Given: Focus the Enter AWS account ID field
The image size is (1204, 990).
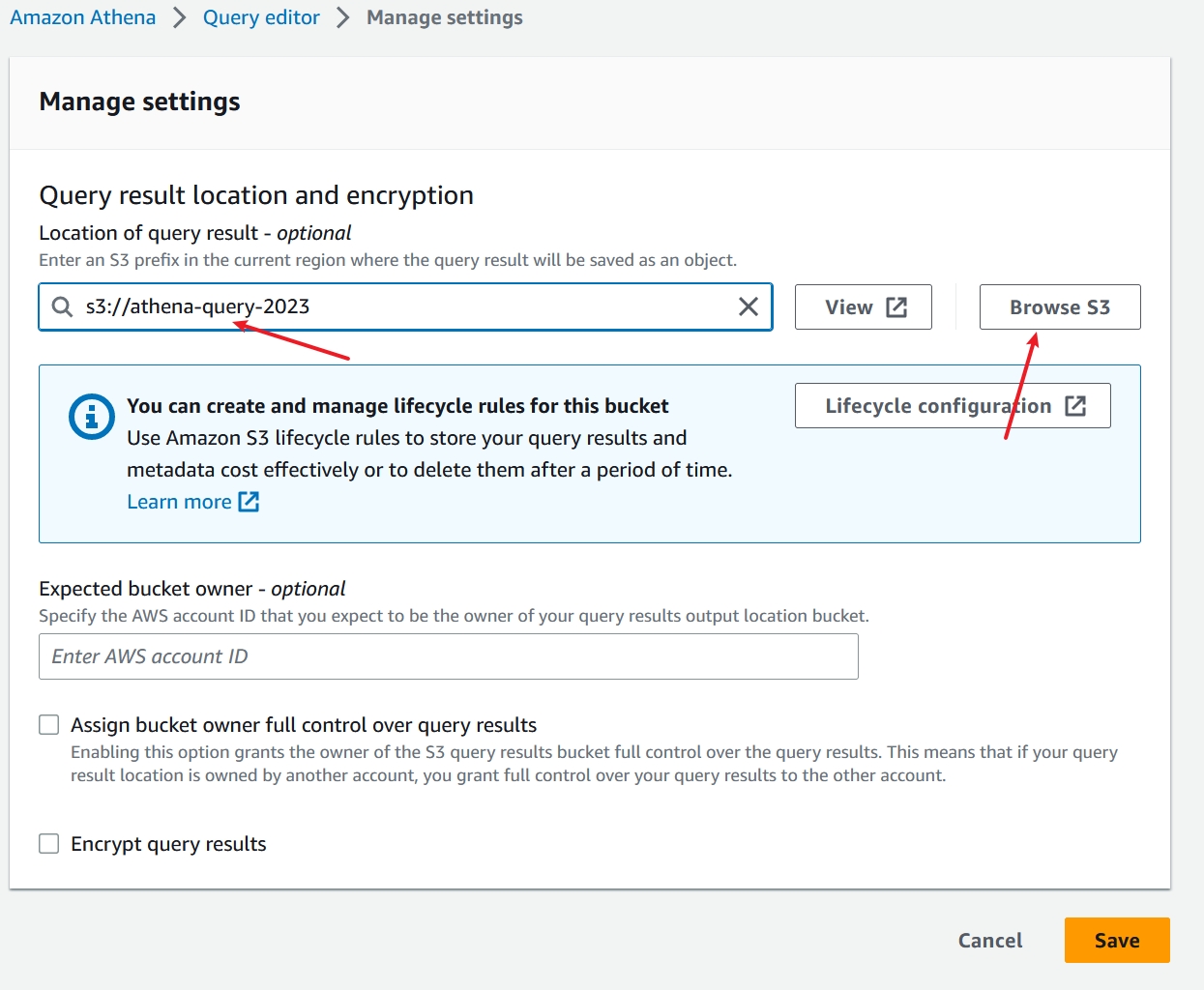Looking at the screenshot, I should pyautogui.click(x=448, y=656).
